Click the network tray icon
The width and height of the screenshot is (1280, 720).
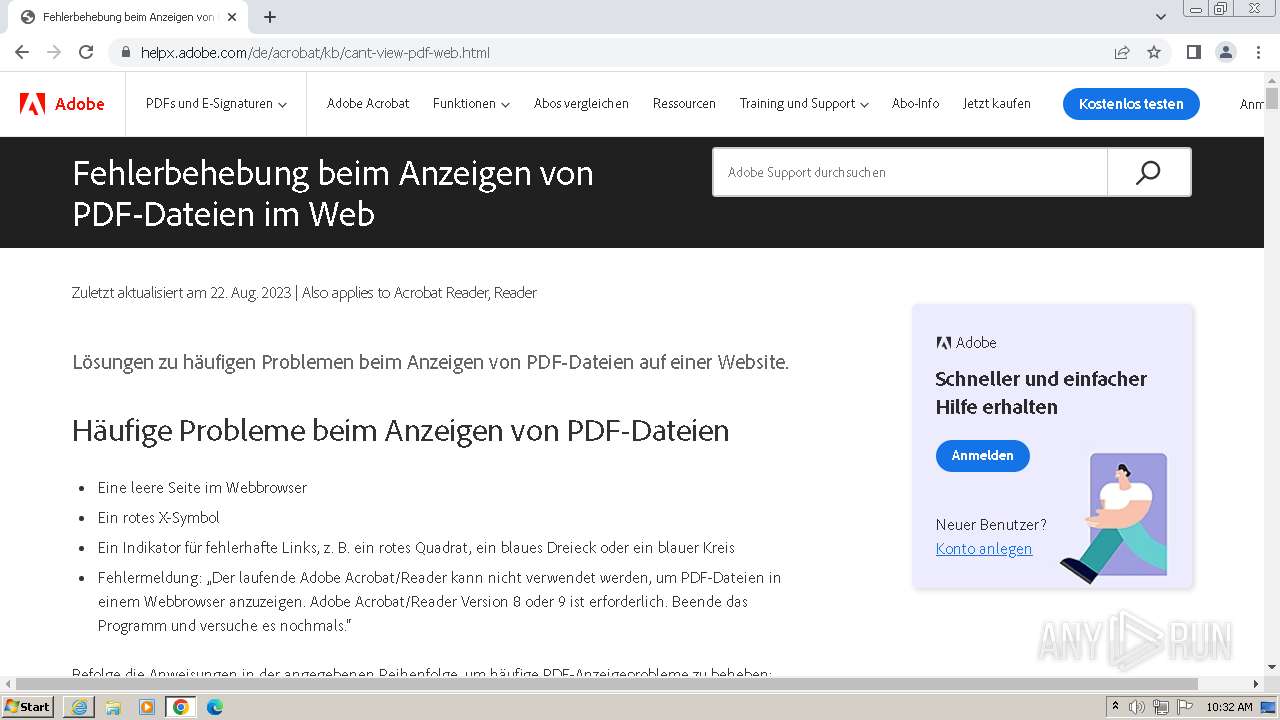pos(1160,707)
